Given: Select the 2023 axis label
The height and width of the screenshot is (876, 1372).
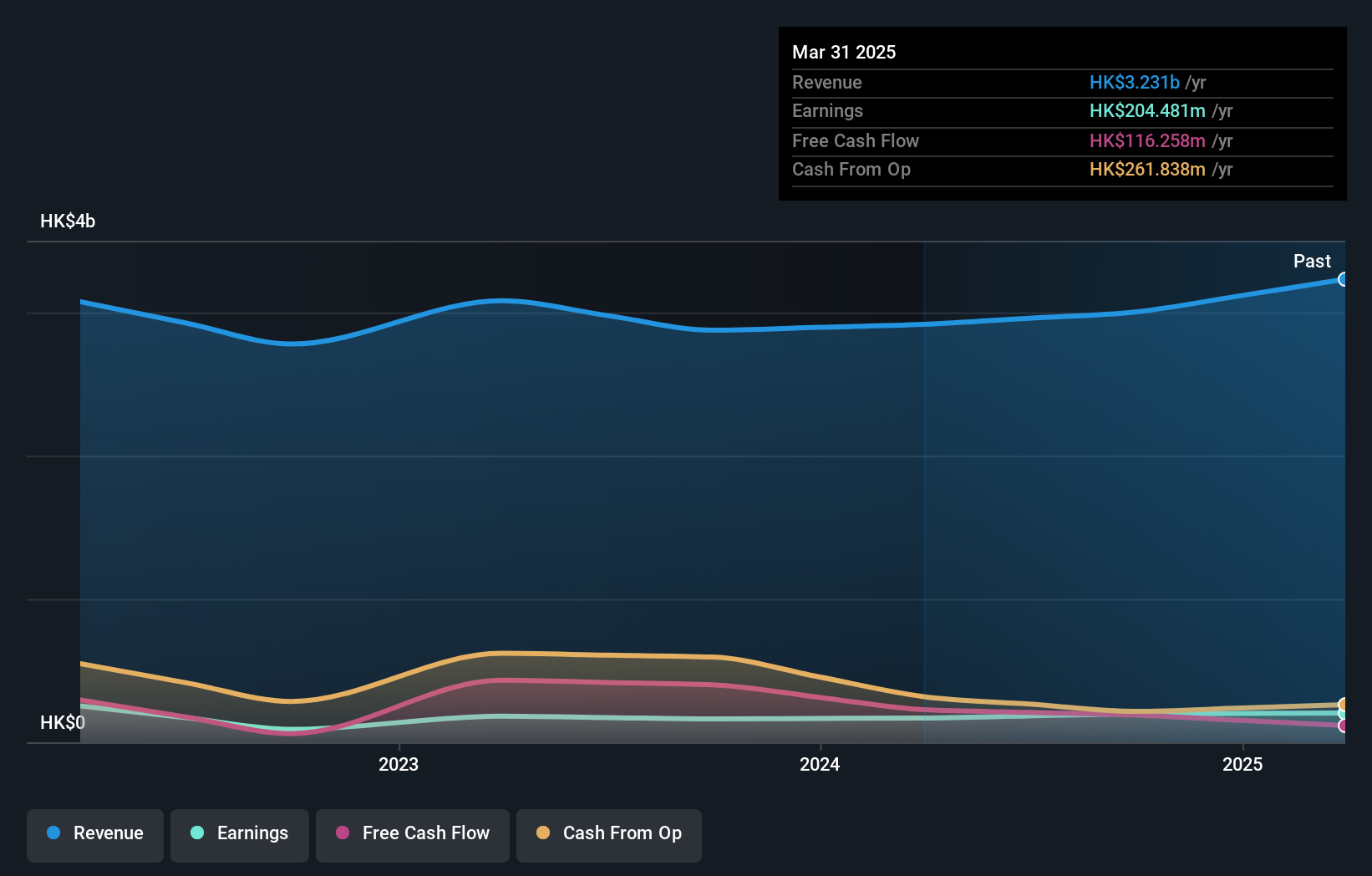Looking at the screenshot, I should tap(399, 763).
